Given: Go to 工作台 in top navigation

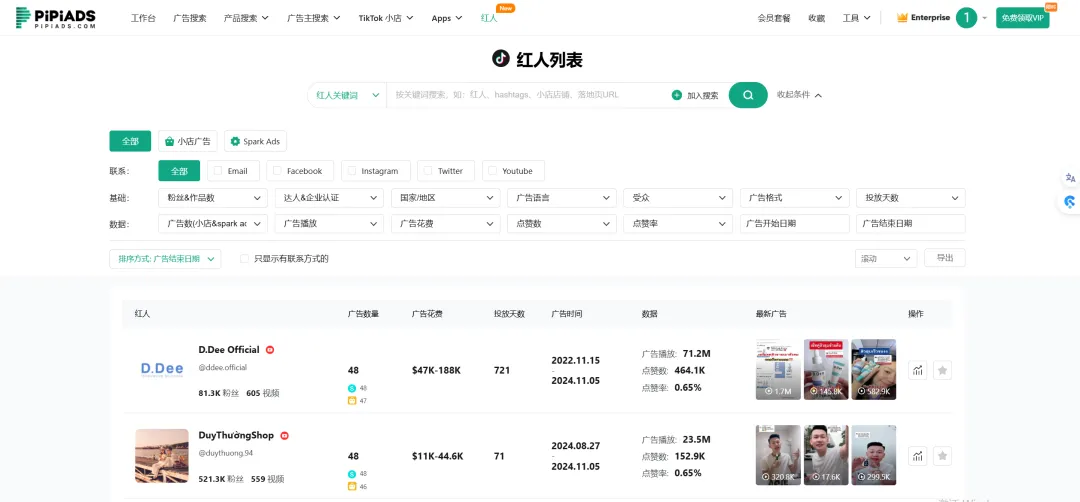Looking at the screenshot, I should click(143, 18).
